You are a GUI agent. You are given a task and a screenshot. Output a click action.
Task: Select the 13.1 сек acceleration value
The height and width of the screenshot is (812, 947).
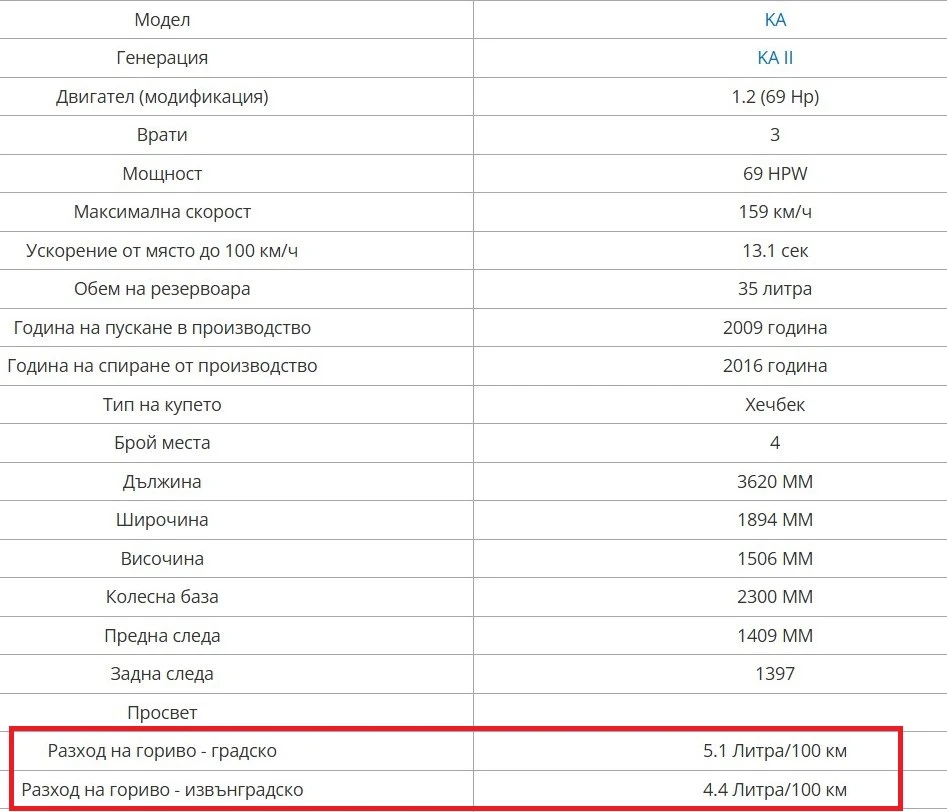pyautogui.click(x=775, y=251)
